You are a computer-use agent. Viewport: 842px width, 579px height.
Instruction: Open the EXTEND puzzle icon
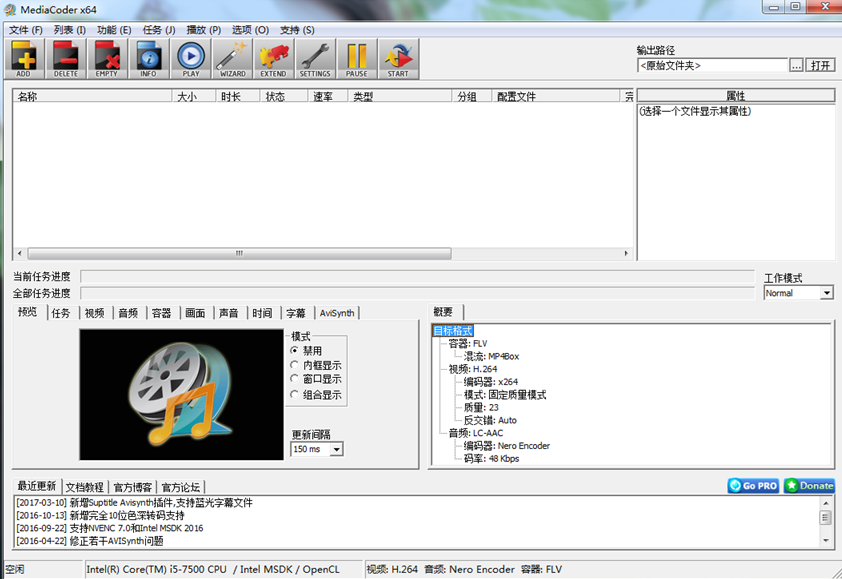273,58
